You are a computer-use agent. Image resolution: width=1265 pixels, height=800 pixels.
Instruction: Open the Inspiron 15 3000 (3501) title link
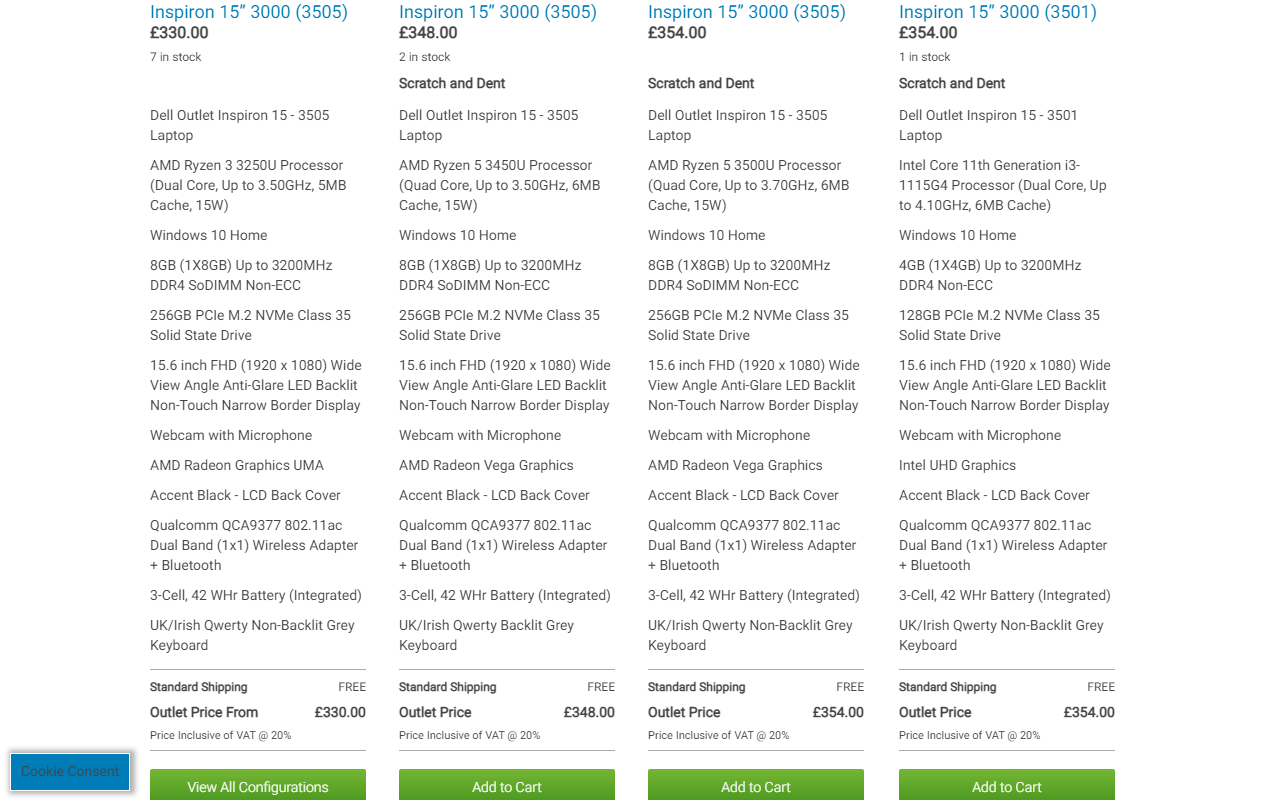pos(997,12)
